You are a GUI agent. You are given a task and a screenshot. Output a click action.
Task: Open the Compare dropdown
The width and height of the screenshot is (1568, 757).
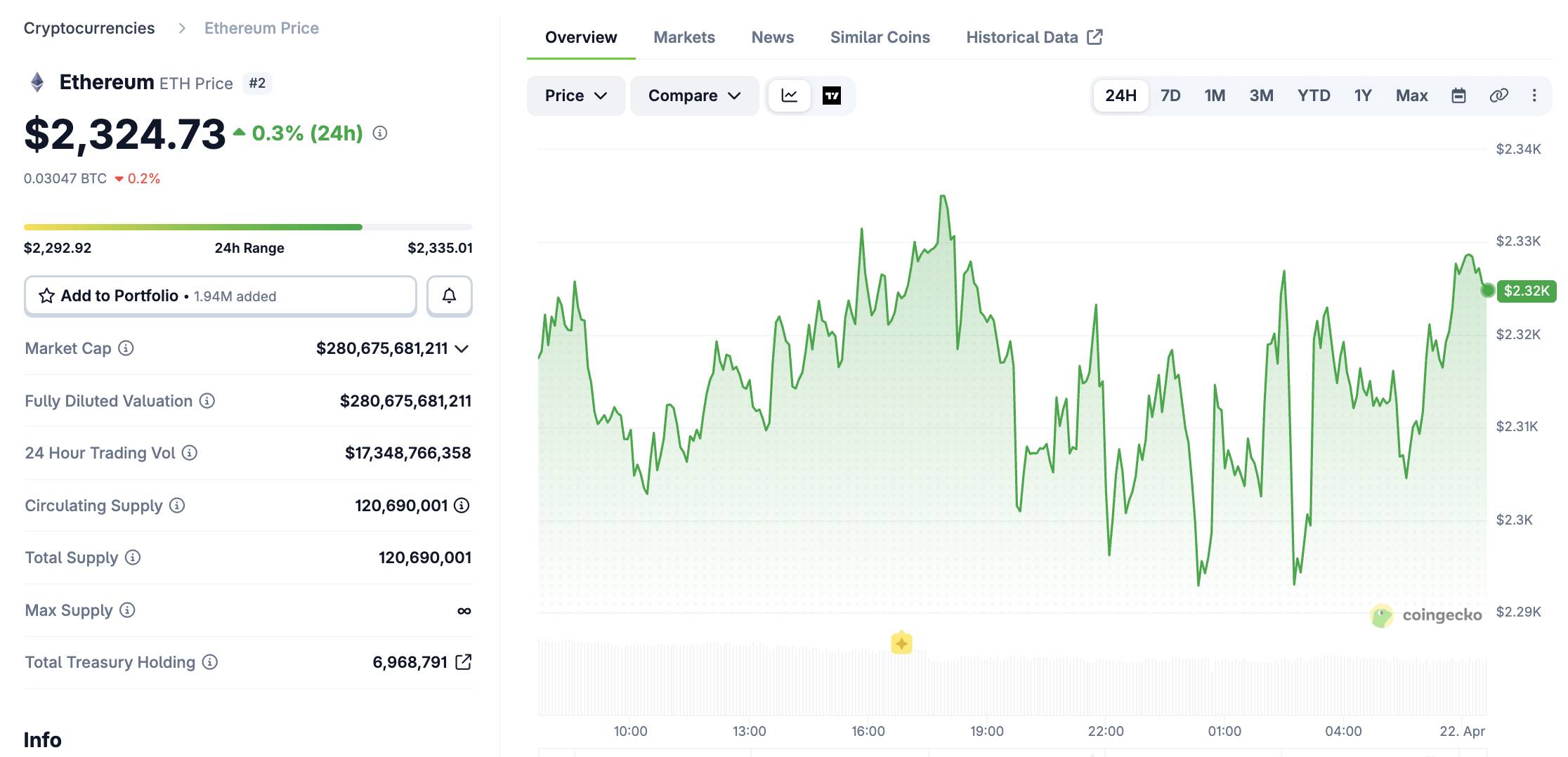click(694, 96)
